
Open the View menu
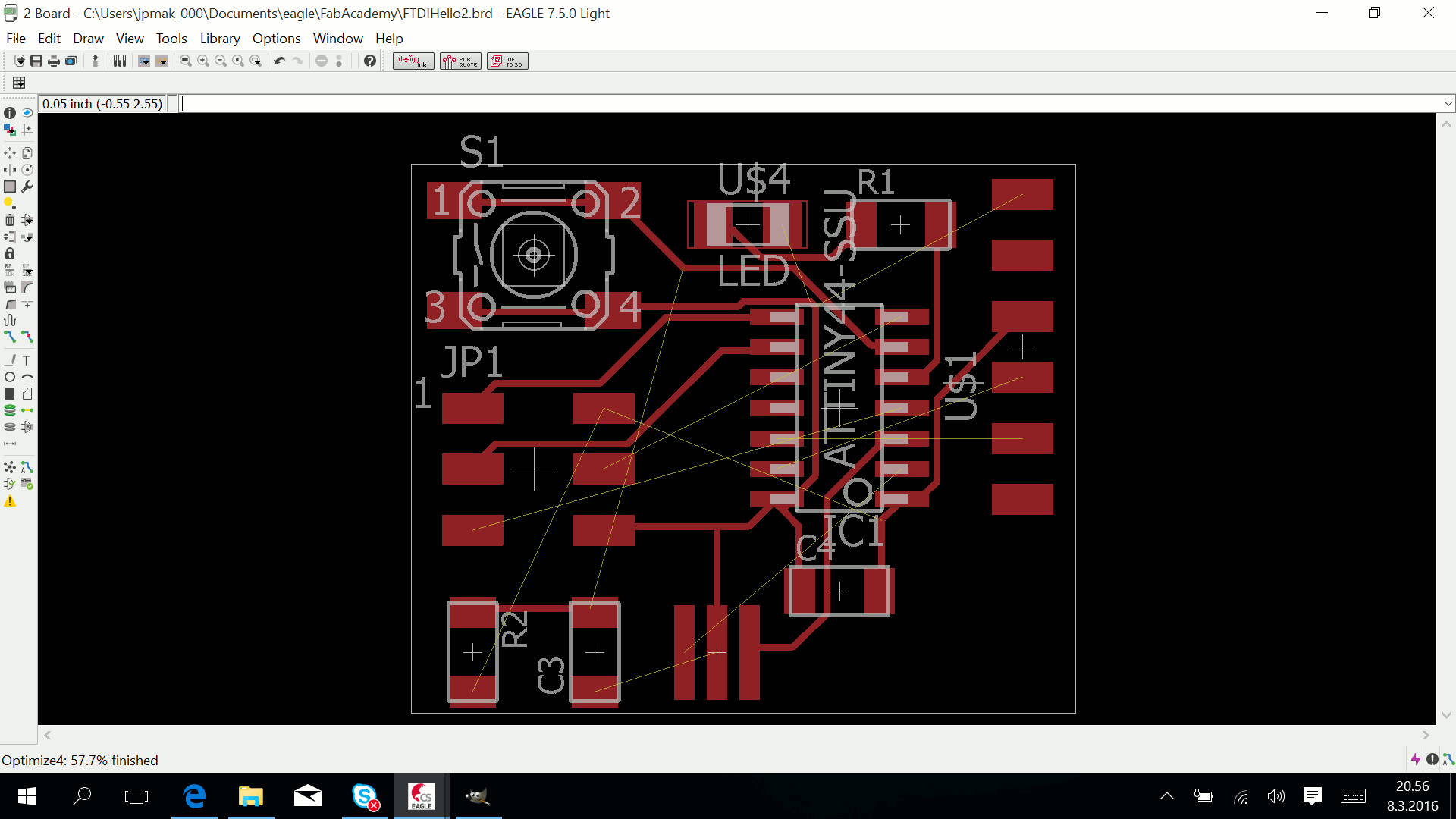130,38
